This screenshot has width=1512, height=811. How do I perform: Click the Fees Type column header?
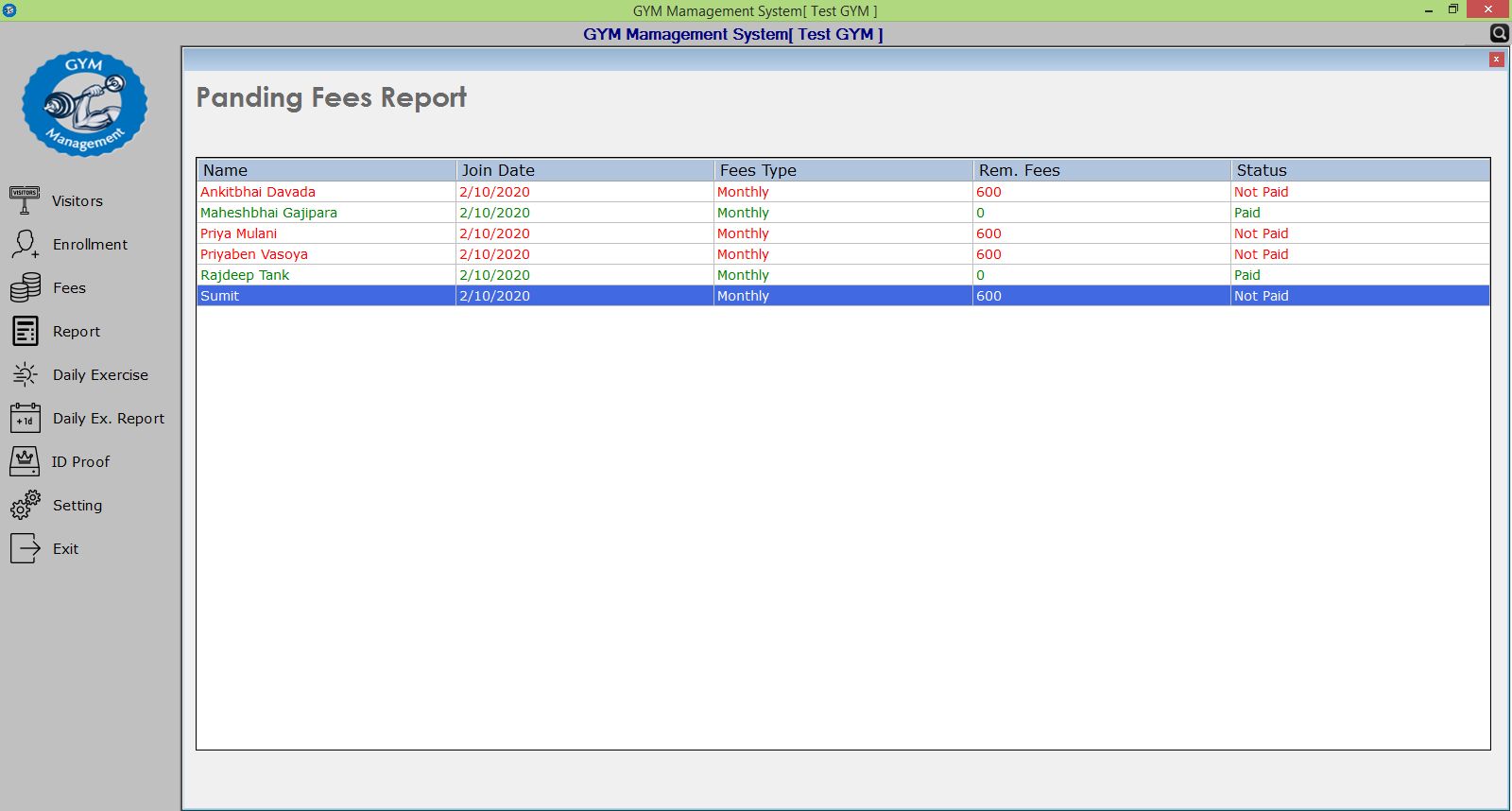(x=843, y=170)
